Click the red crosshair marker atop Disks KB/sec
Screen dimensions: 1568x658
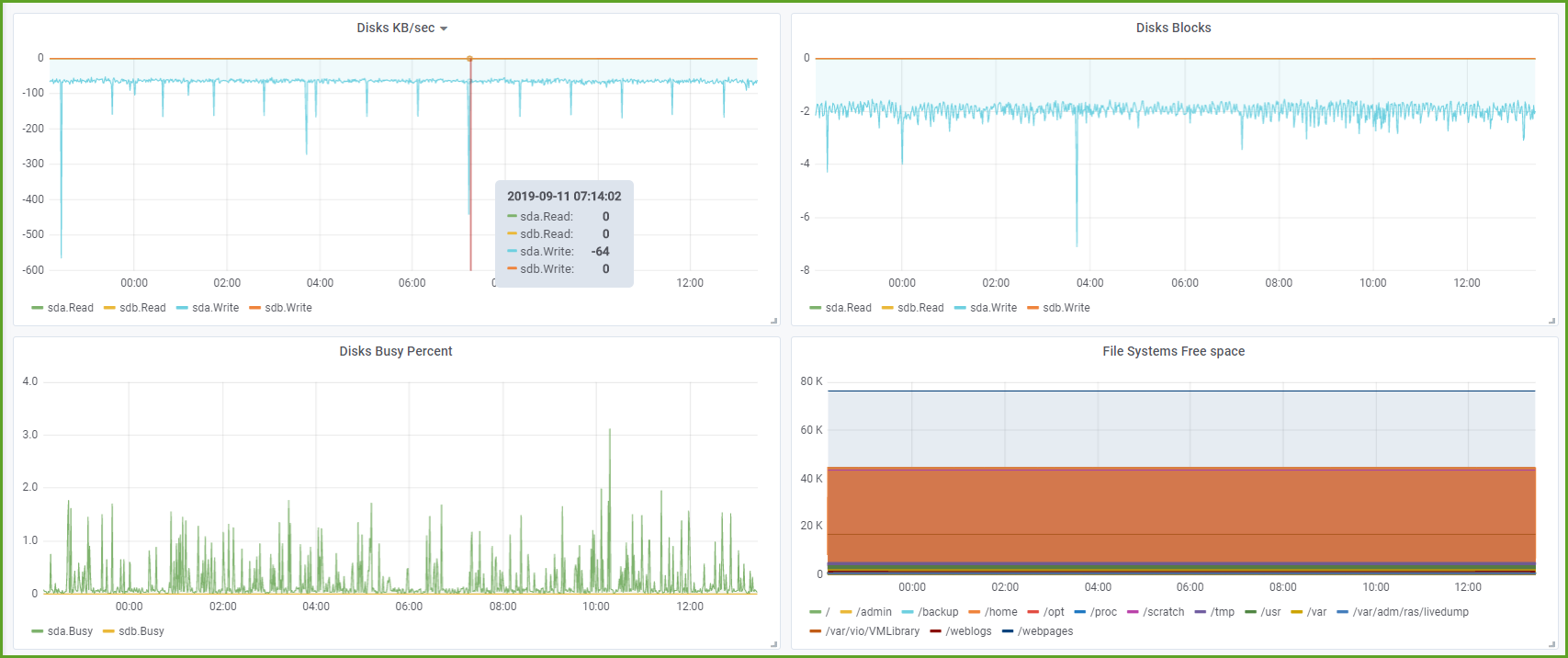tap(470, 59)
